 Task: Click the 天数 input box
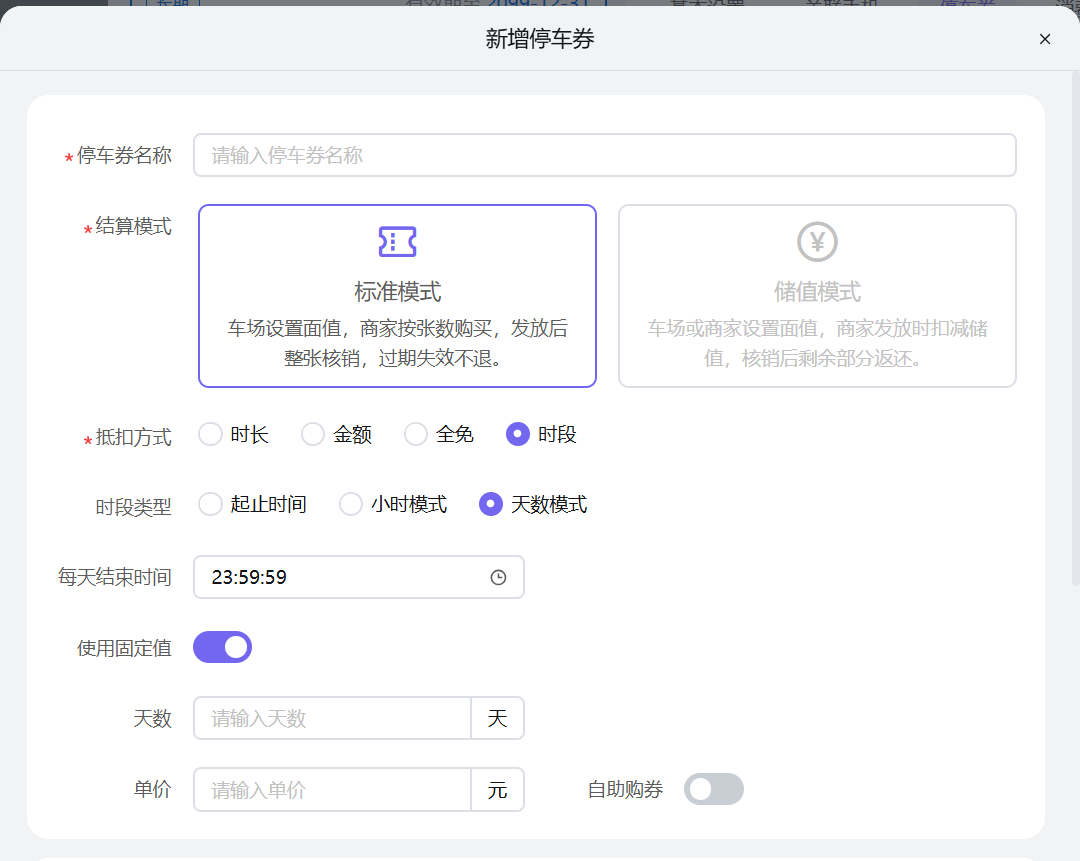tap(332, 718)
